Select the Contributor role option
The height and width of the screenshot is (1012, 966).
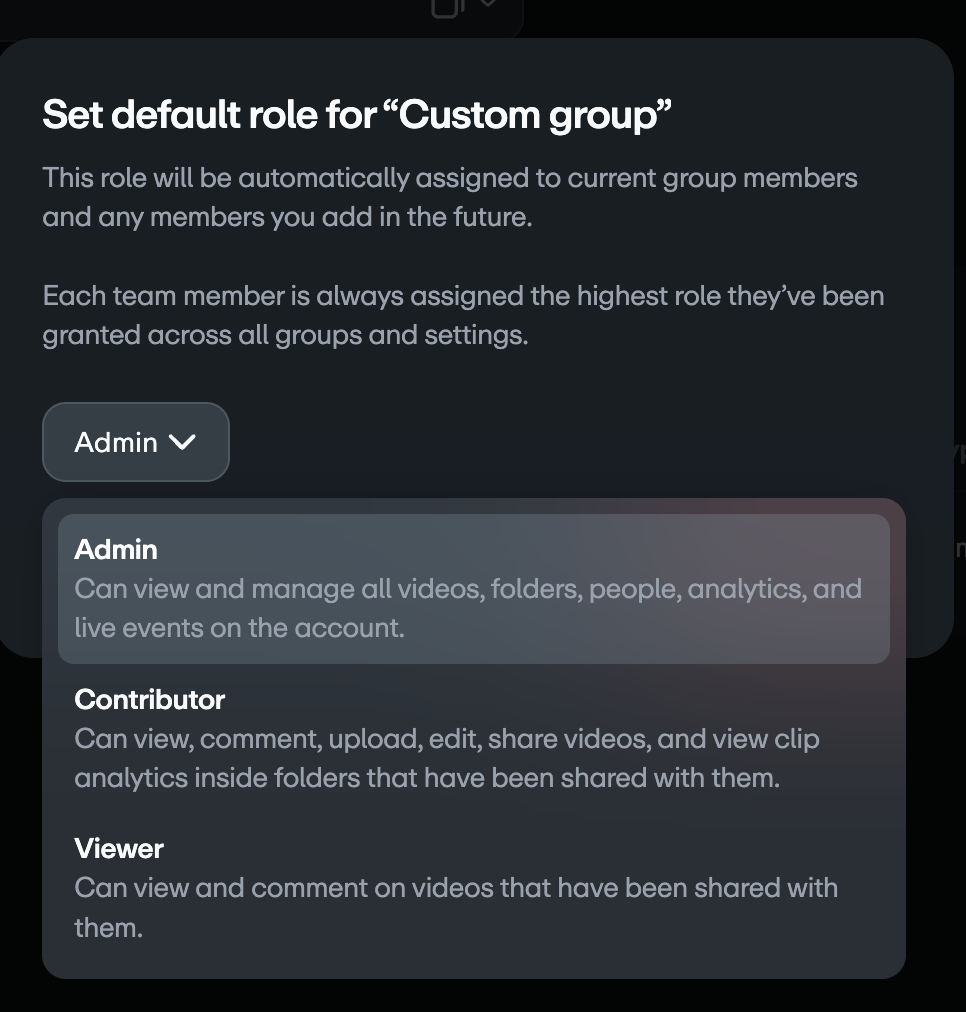point(473,738)
